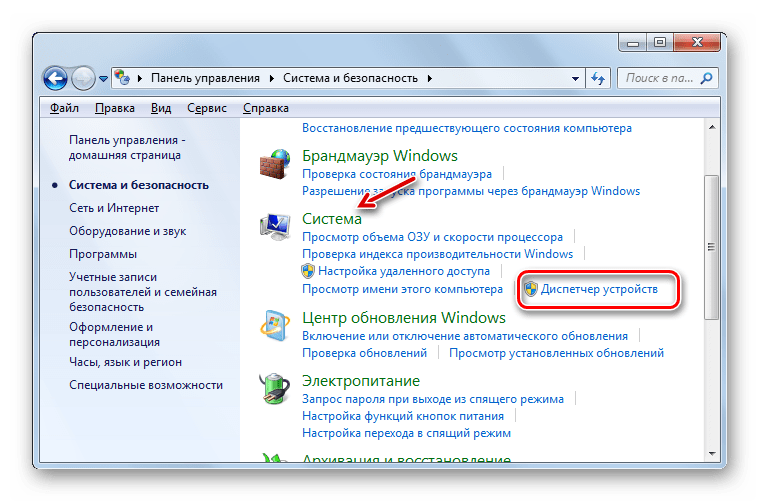The image size is (760, 502).
Task: Click Проверка индекса производительности Windows link
Action: [x=437, y=254]
